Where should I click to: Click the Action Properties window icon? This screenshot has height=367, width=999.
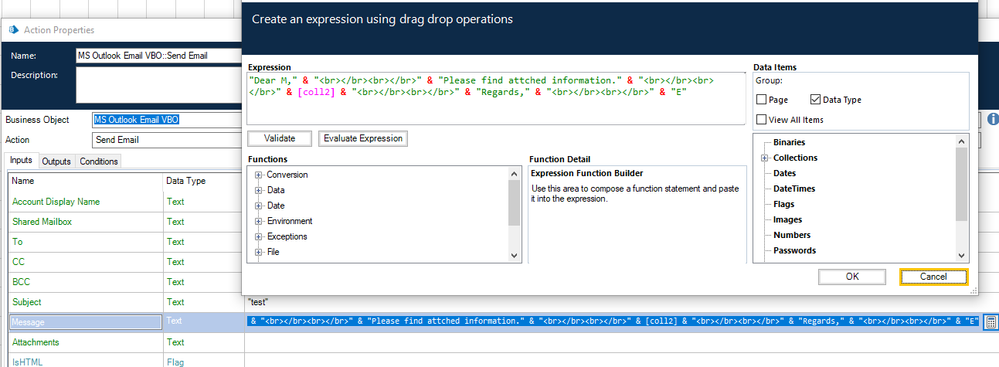pos(13,30)
